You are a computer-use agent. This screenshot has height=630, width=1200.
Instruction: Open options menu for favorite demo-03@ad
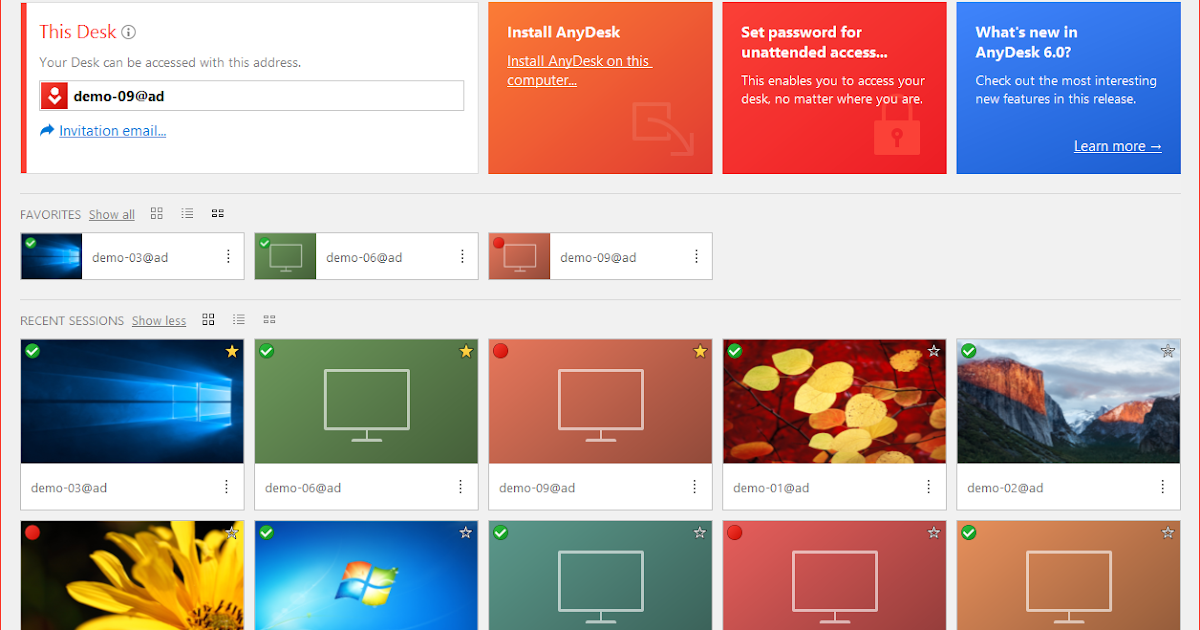pos(228,257)
